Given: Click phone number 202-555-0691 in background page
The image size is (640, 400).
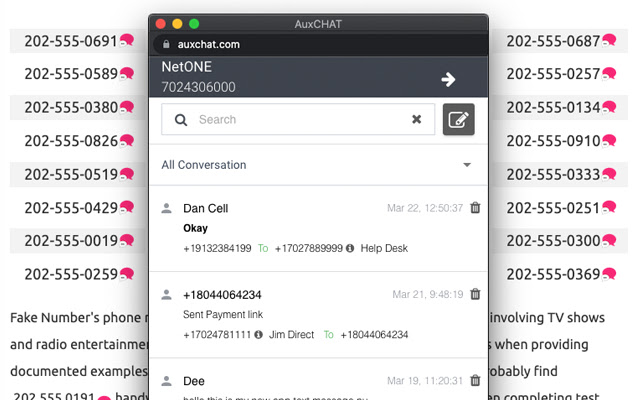Looking at the screenshot, I should pos(71,41).
